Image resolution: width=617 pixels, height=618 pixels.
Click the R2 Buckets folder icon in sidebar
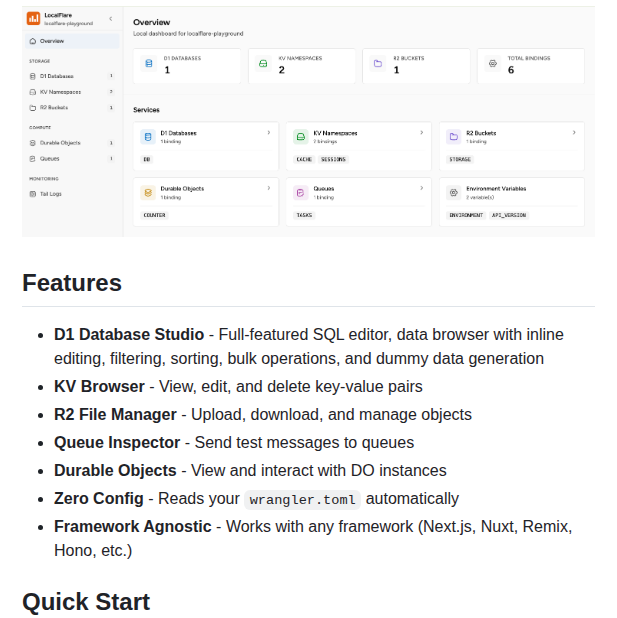[32, 107]
